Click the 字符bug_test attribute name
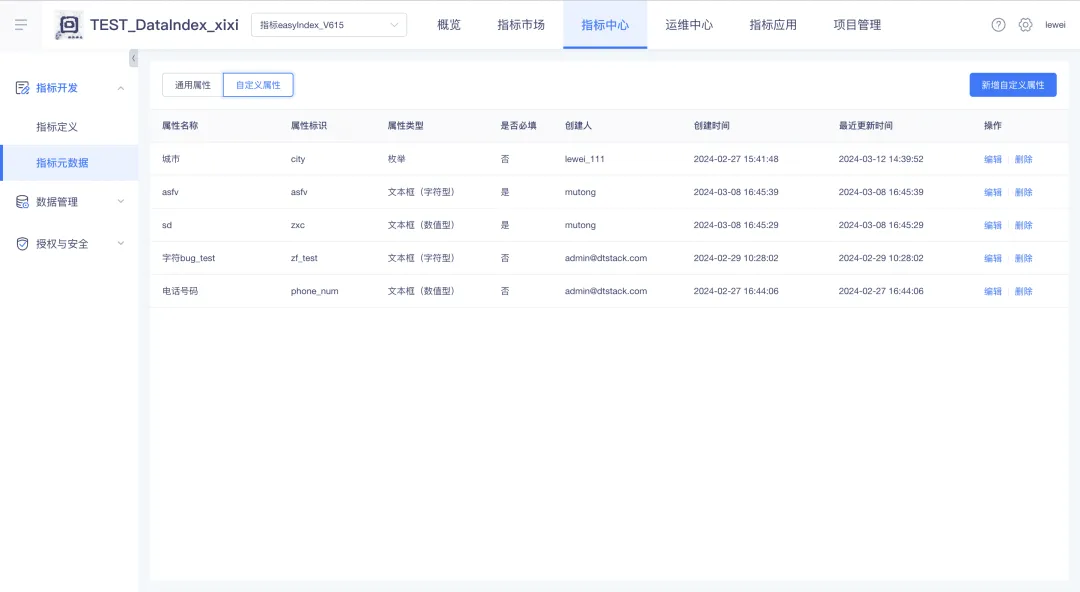The image size is (1080, 592). click(188, 258)
